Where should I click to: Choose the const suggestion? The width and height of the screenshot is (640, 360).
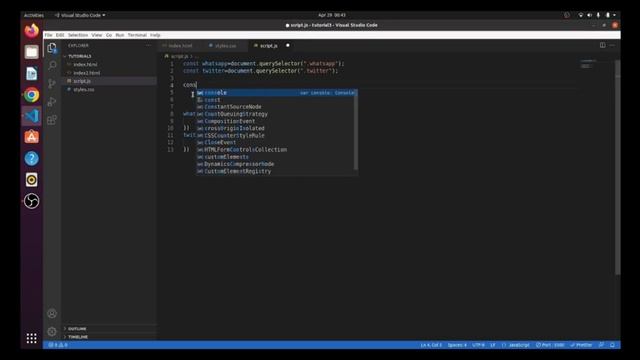pos(277,100)
